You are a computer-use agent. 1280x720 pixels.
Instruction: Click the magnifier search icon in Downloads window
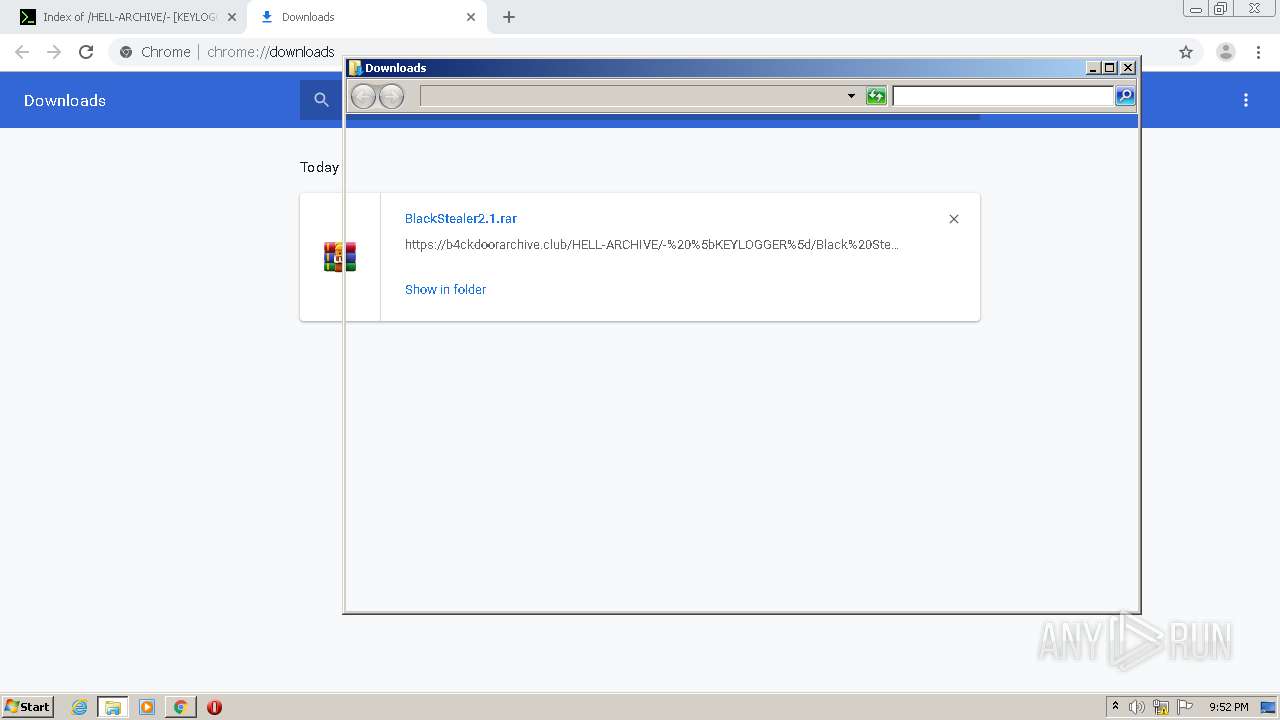1125,96
